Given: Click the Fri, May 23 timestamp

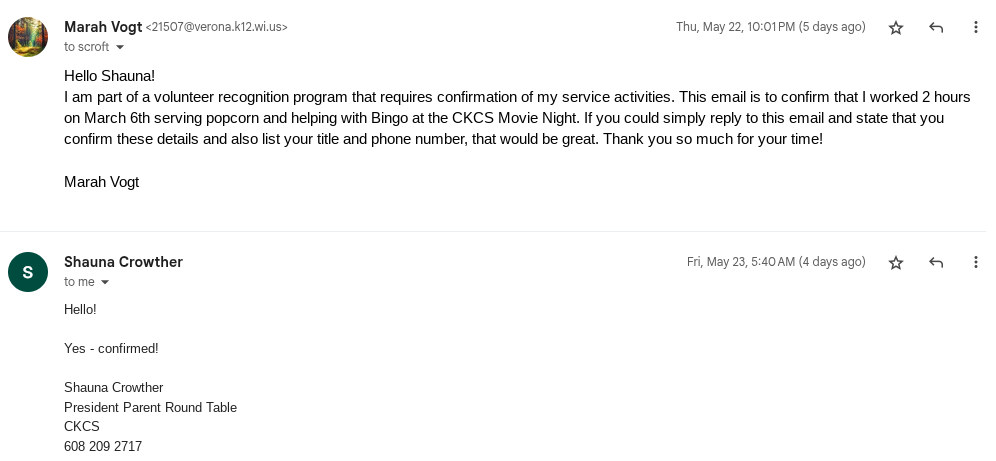Looking at the screenshot, I should tap(775, 262).
